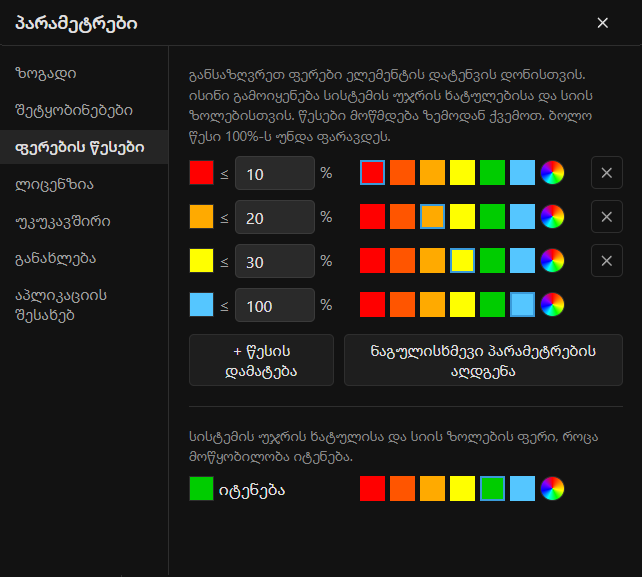
Task: Delete the 10% color rule
Action: 607,173
